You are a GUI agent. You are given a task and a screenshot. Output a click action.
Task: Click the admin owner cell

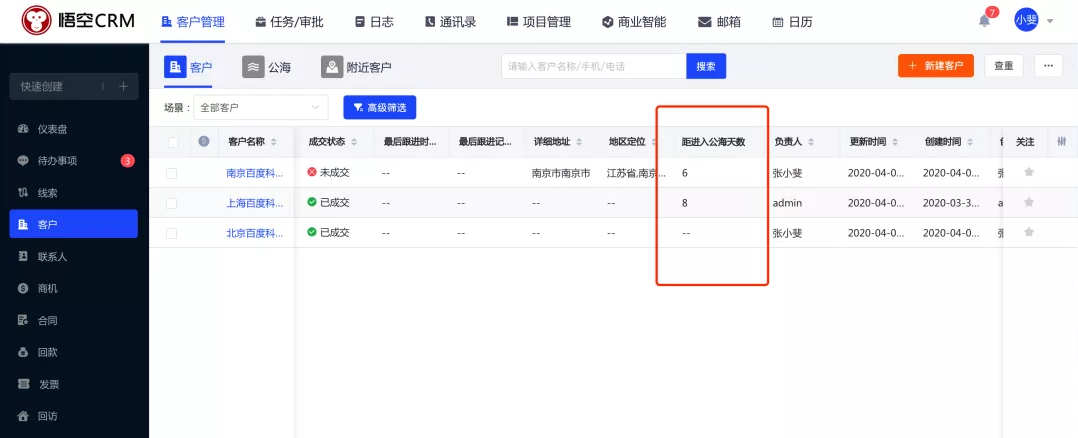[x=788, y=204]
